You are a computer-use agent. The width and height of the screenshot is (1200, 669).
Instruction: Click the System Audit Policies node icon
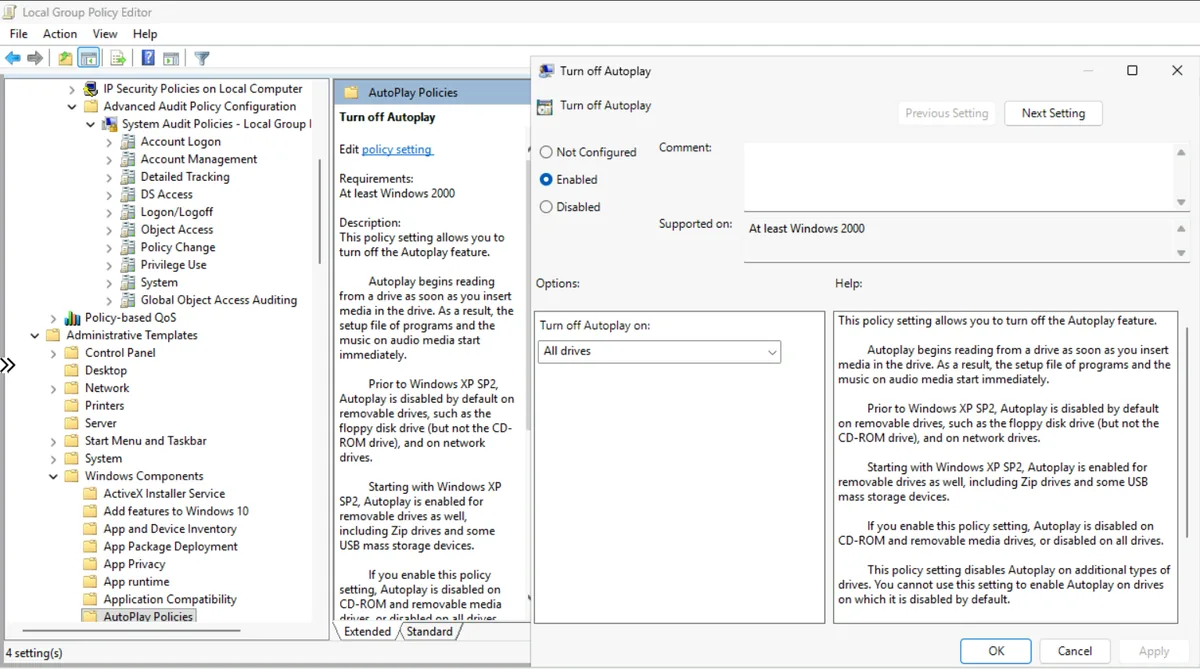click(x=111, y=124)
